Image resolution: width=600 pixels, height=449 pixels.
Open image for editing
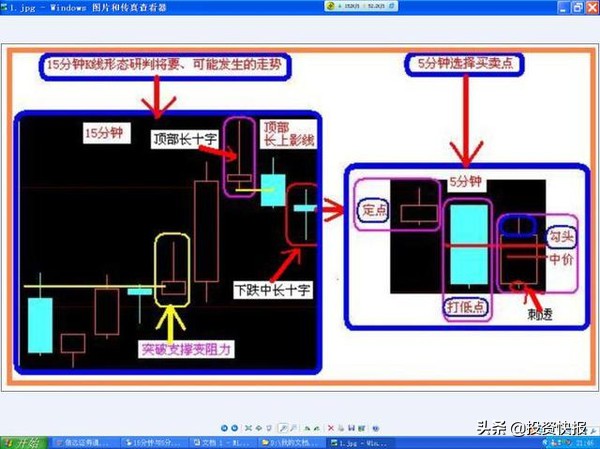362,427
